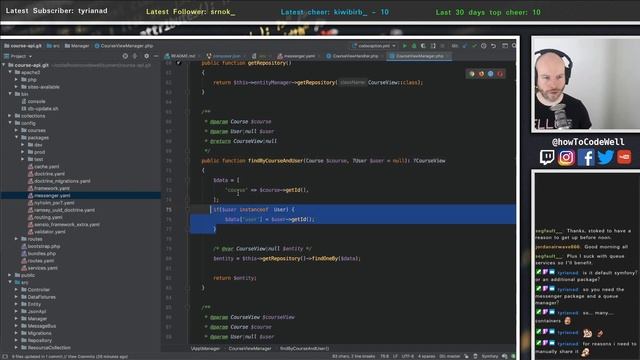Expand the collections folder

(10, 116)
